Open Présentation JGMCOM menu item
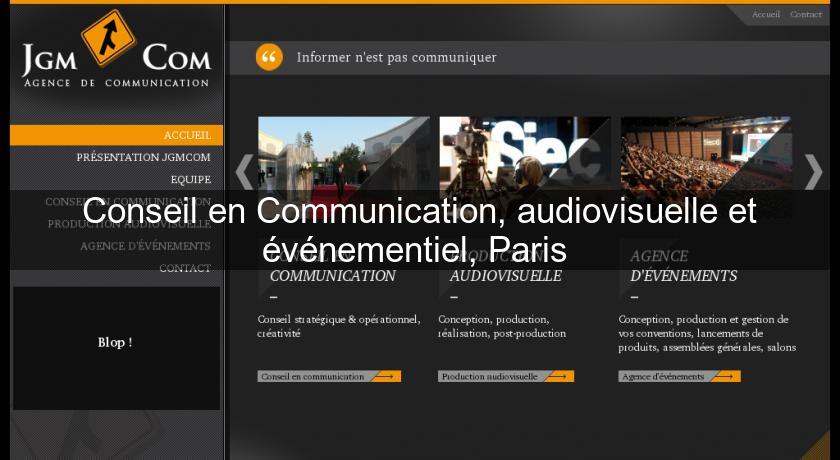 (143, 157)
